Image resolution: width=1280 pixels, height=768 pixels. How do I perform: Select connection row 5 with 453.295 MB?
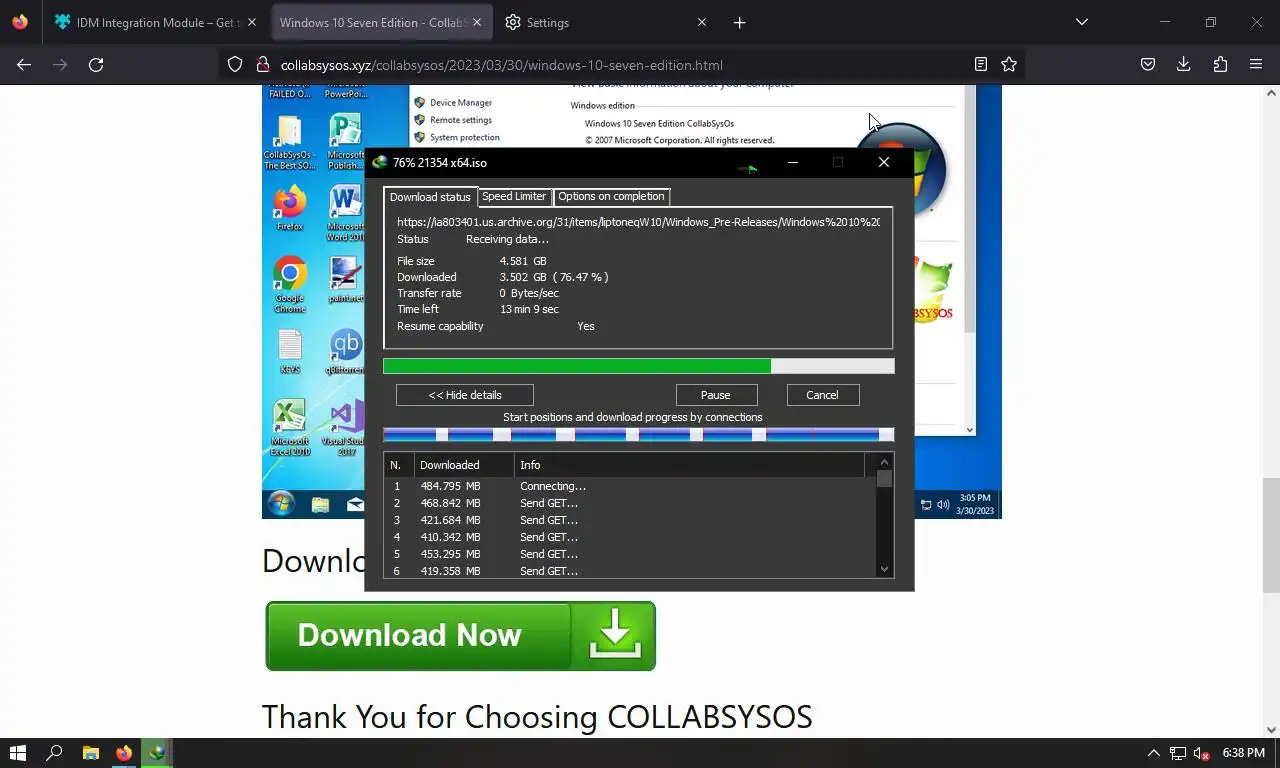(630, 554)
